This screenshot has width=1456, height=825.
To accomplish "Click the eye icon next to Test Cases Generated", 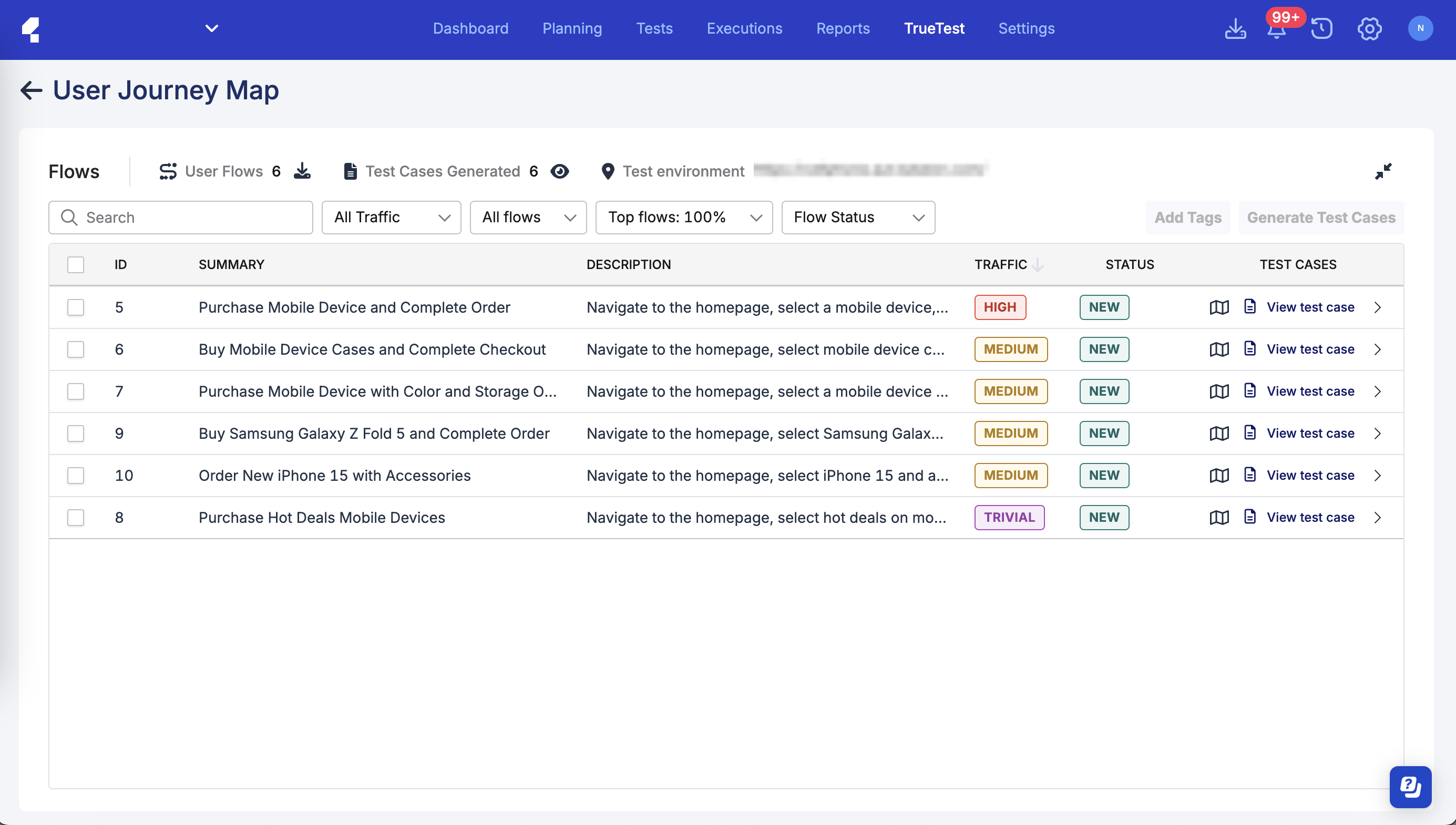I will [x=559, y=171].
